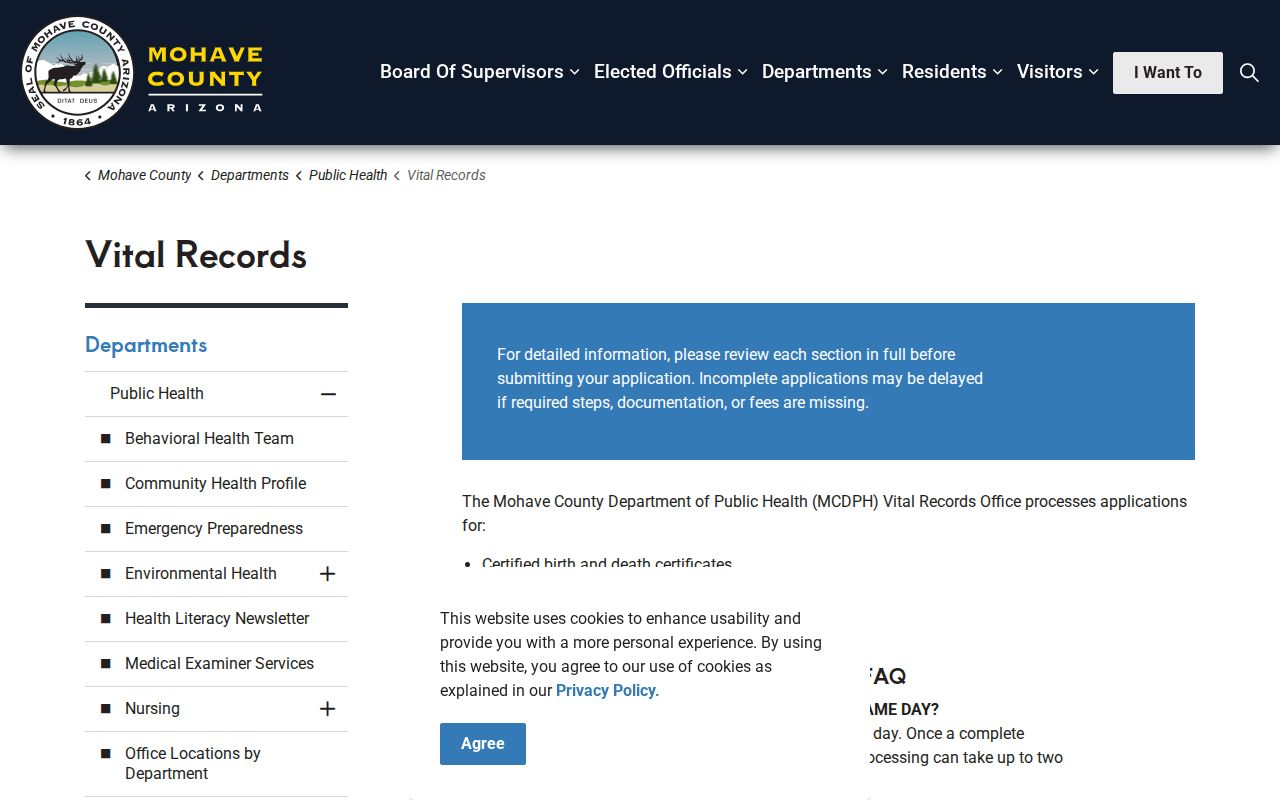Open the Board Of Supervisors dropdown
Screen dimensions: 1280x800
480,72
